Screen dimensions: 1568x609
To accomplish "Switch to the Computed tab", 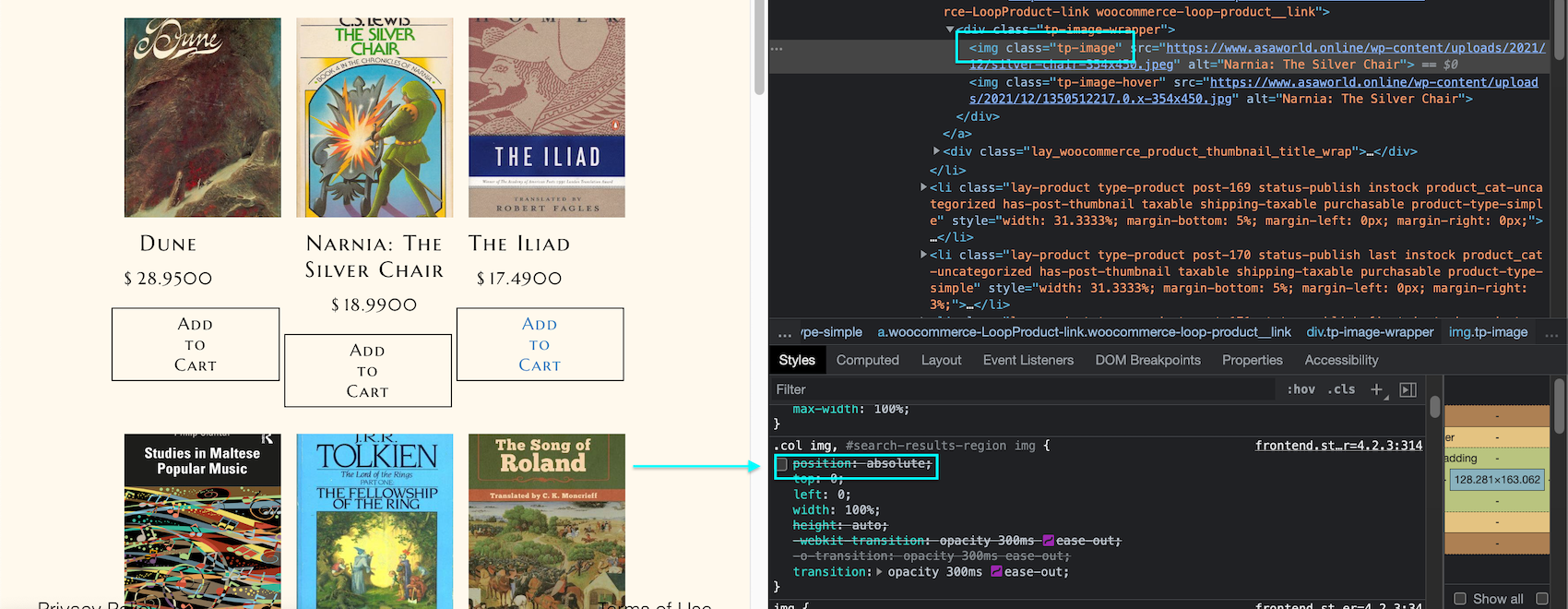I will (867, 360).
